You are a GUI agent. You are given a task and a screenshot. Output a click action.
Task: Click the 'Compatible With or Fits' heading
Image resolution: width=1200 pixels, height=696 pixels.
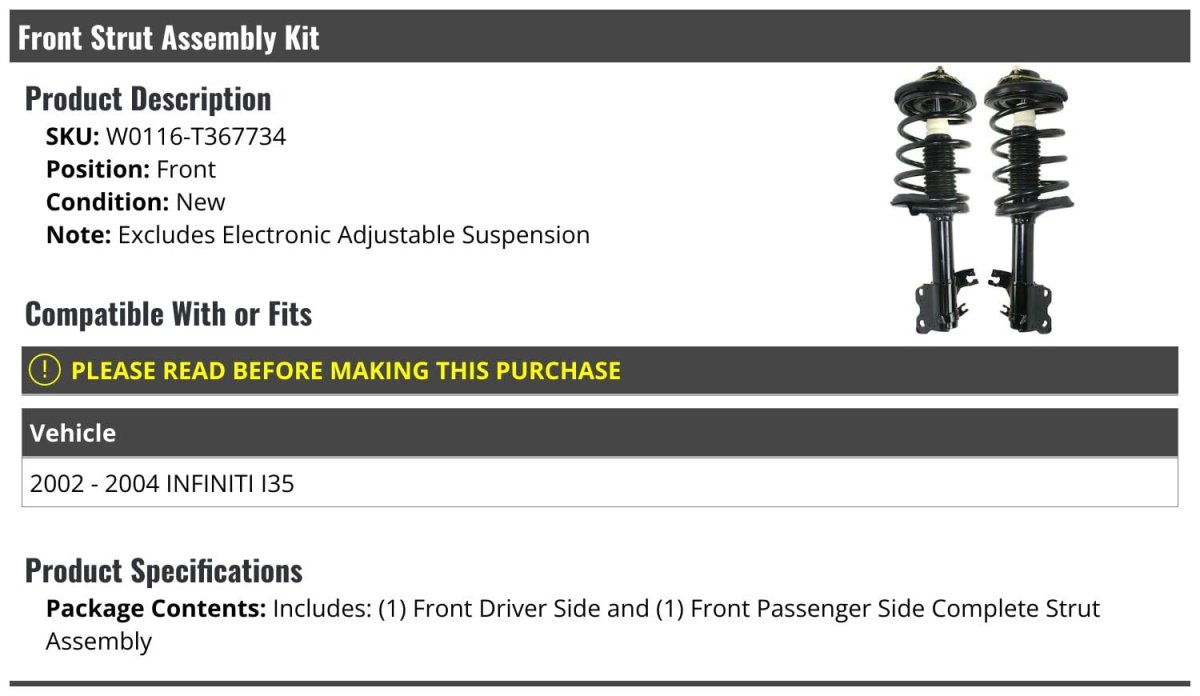(168, 314)
